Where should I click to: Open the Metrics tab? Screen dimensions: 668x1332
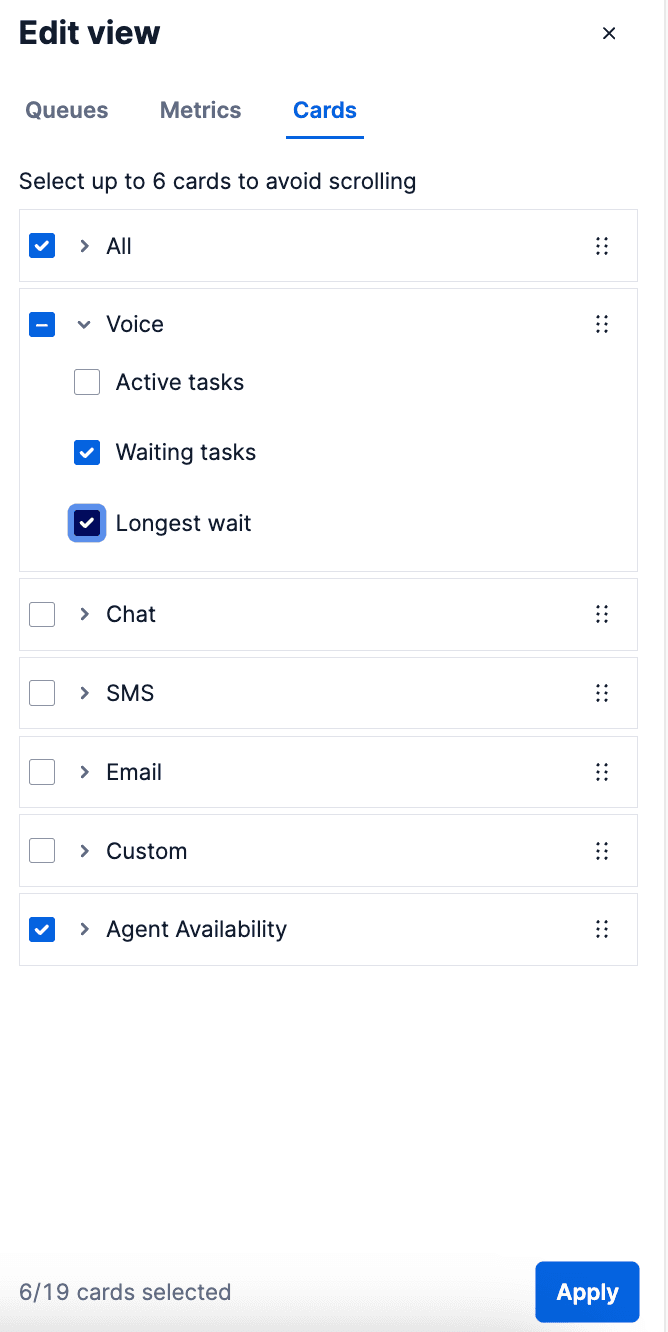click(x=200, y=110)
